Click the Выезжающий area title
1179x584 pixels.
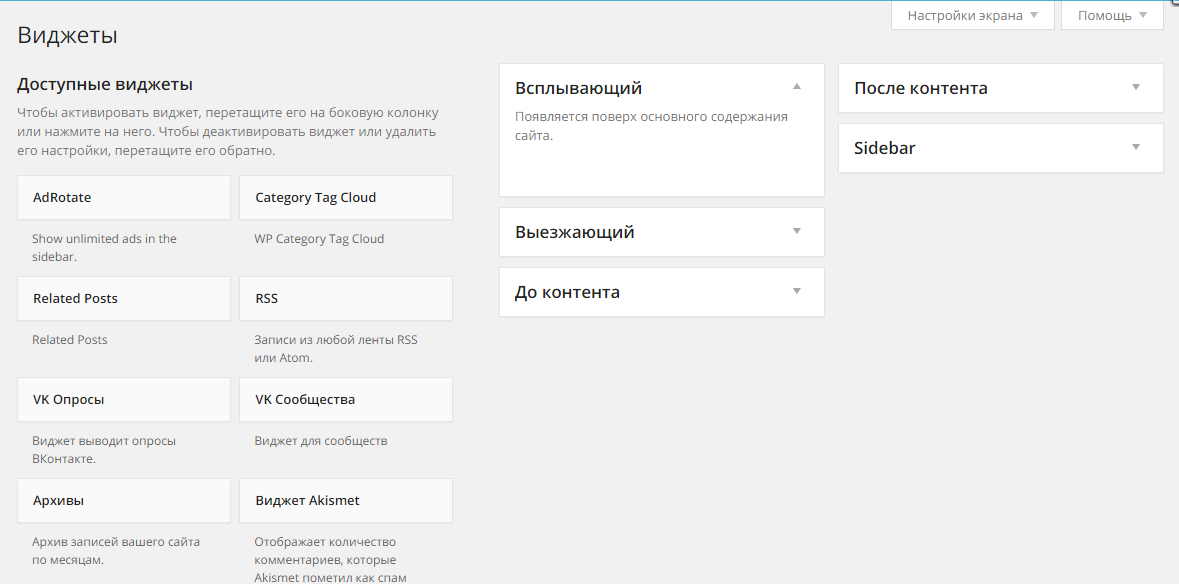click(x=574, y=232)
